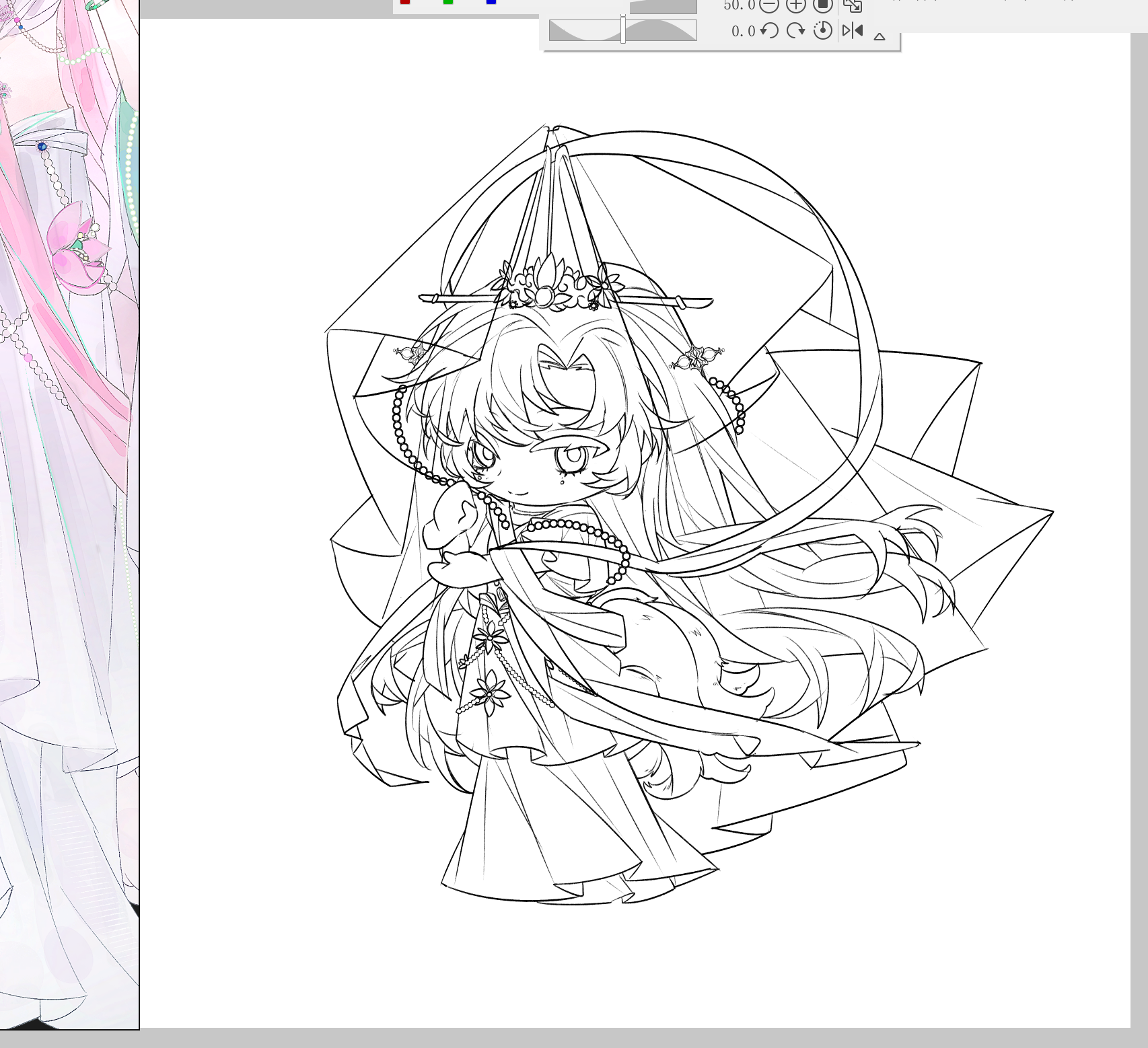The height and width of the screenshot is (1048, 1148).
Task: Rotate the canvas clockwise
Action: 795,31
